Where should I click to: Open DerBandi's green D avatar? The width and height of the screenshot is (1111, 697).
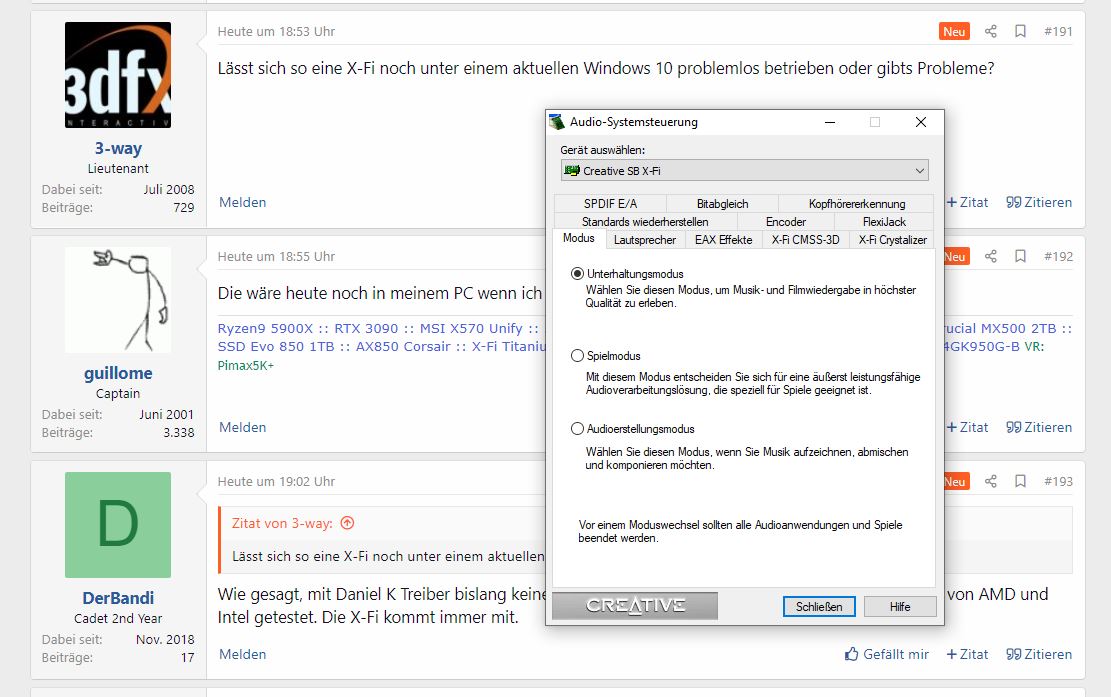(x=118, y=525)
